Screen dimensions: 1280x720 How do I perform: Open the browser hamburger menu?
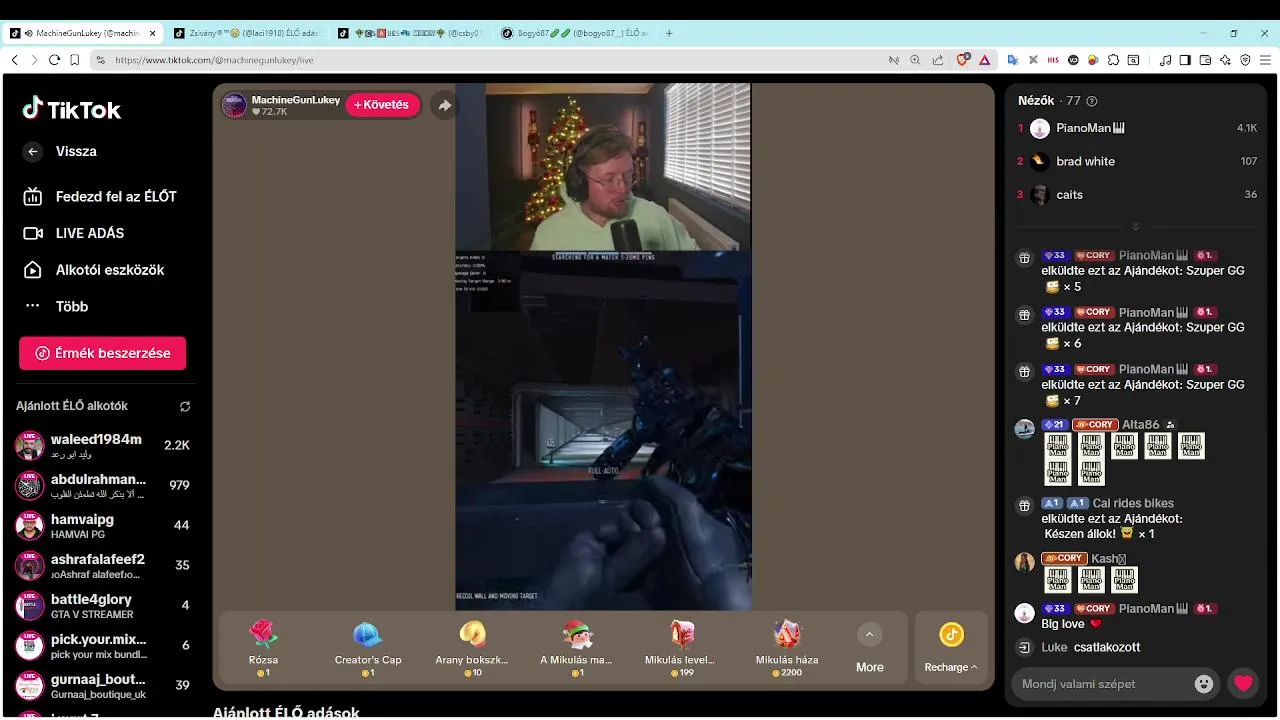(x=1265, y=60)
